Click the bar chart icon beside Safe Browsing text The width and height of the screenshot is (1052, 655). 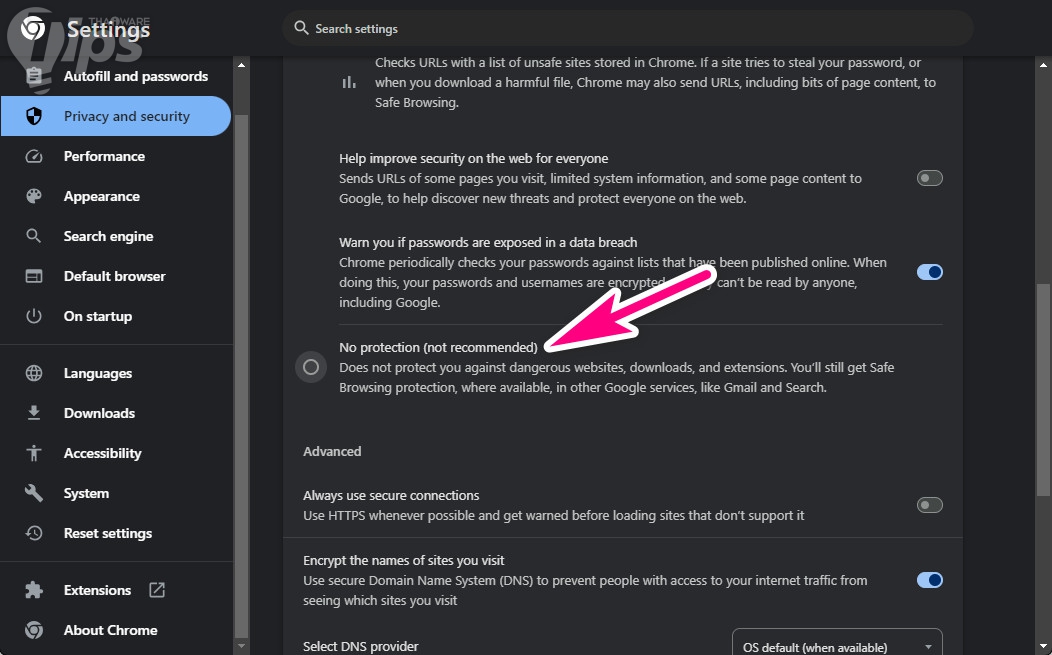pyautogui.click(x=349, y=83)
